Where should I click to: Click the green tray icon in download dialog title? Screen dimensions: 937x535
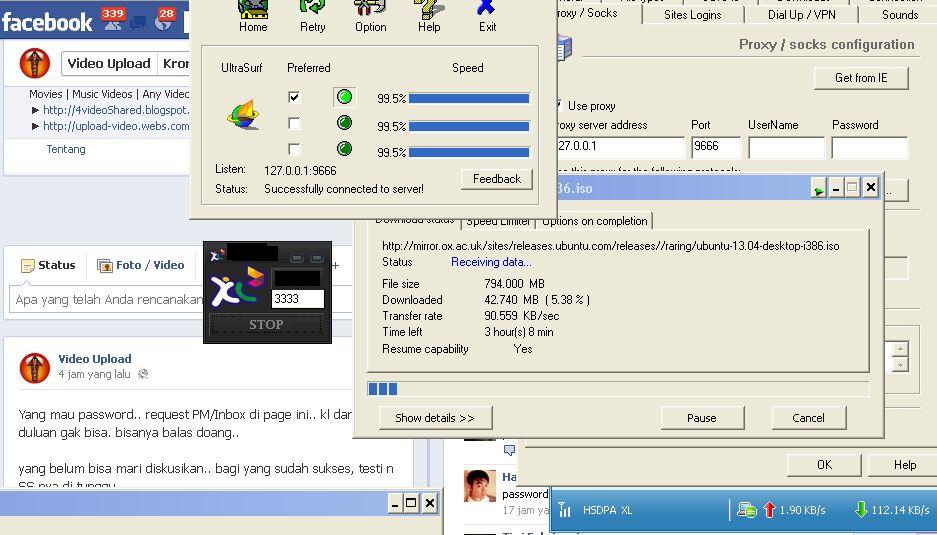(818, 189)
